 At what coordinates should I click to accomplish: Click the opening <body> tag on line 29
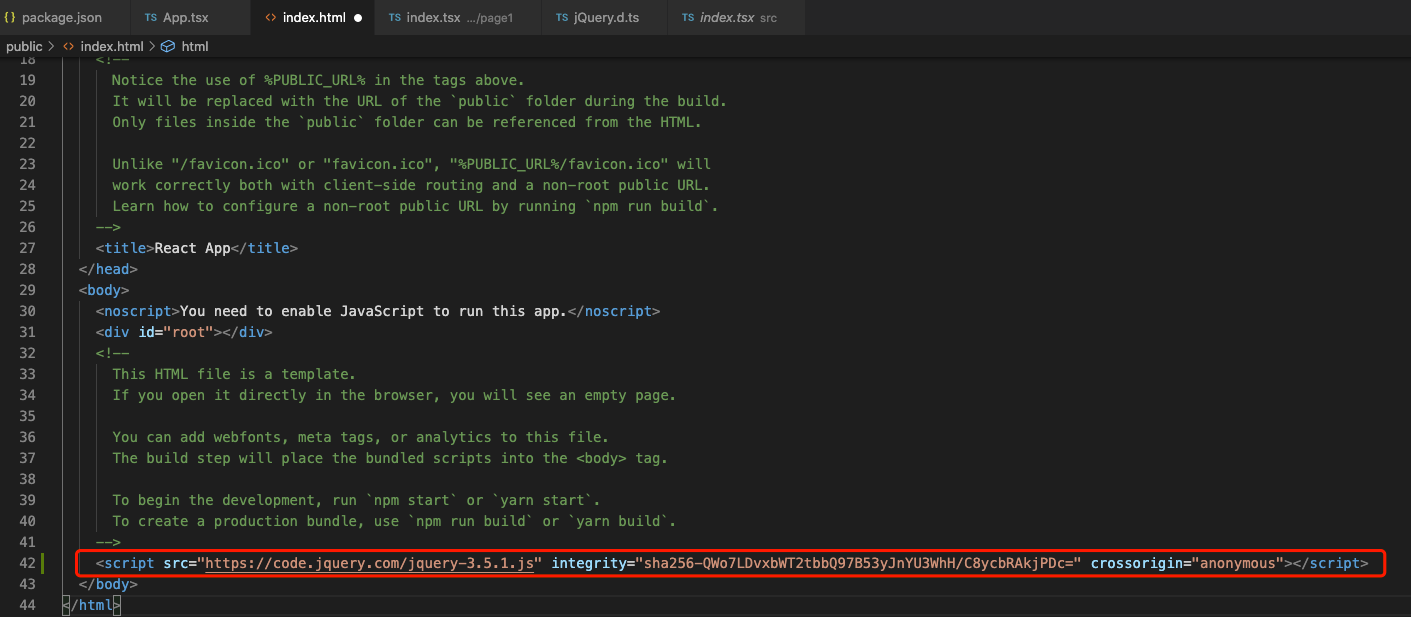click(104, 290)
